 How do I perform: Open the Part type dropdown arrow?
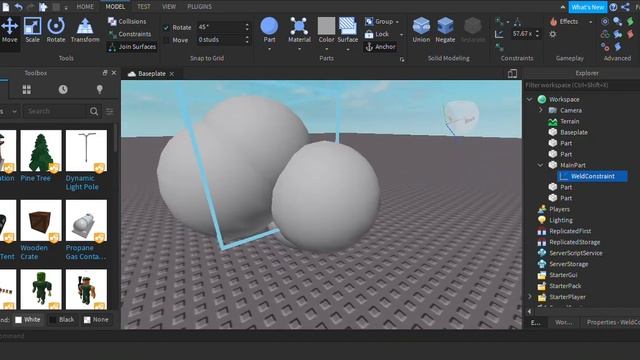pos(269,49)
